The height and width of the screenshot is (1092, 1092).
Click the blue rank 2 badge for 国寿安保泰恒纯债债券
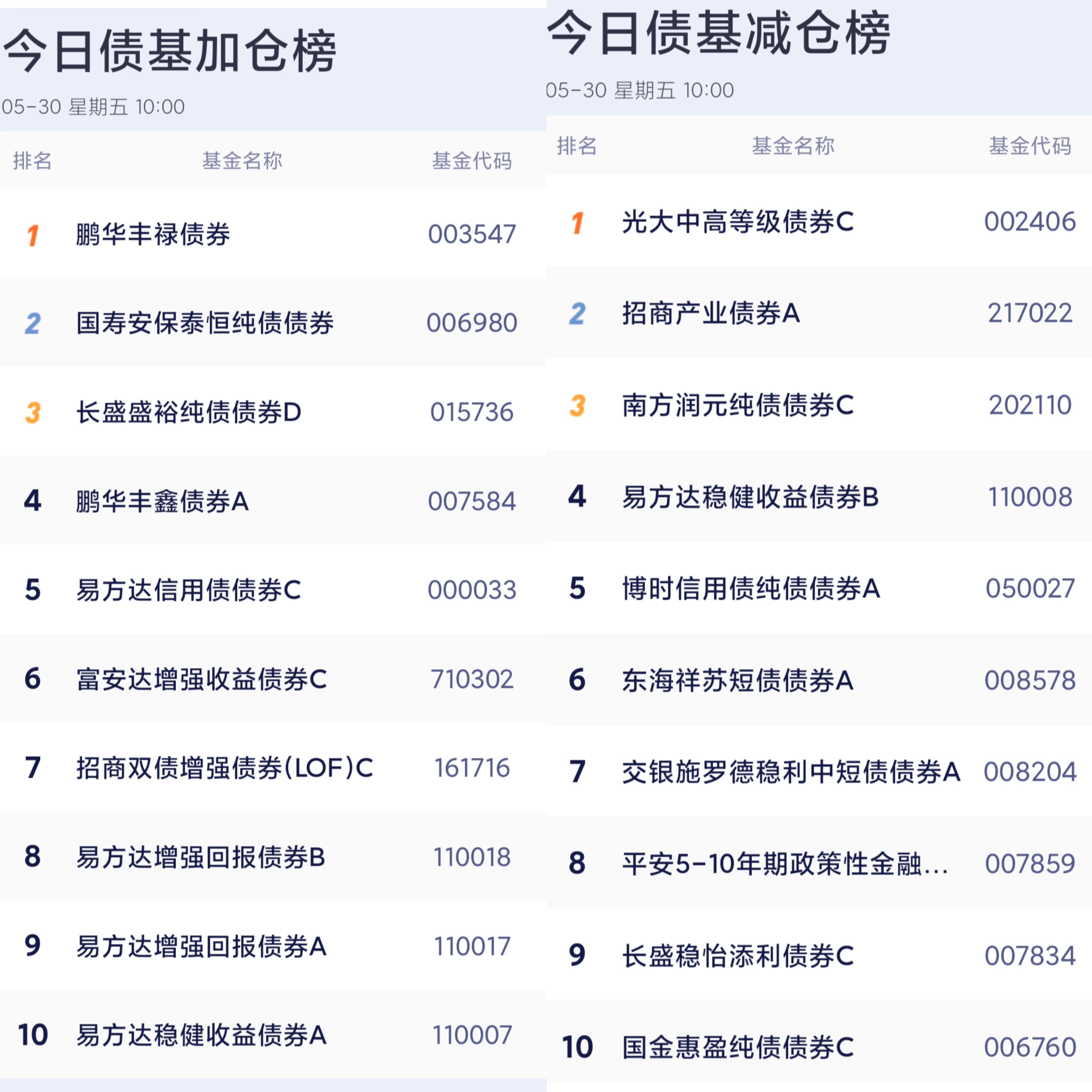[x=33, y=323]
